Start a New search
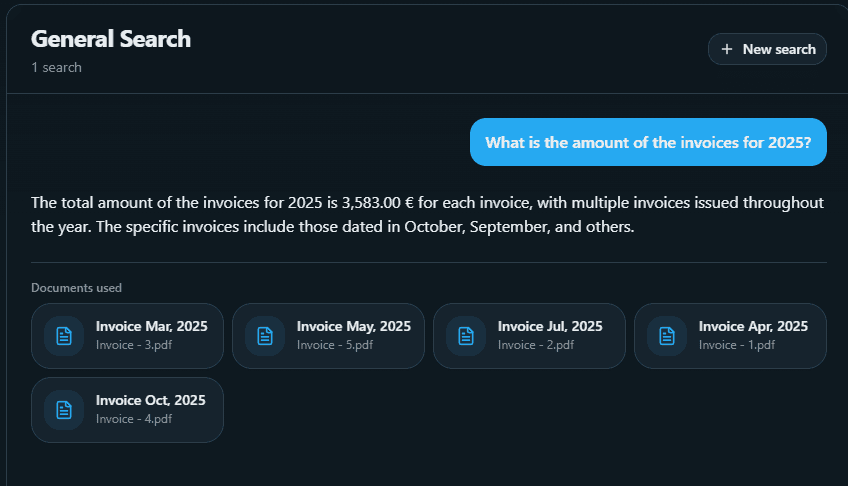 pyautogui.click(x=767, y=49)
